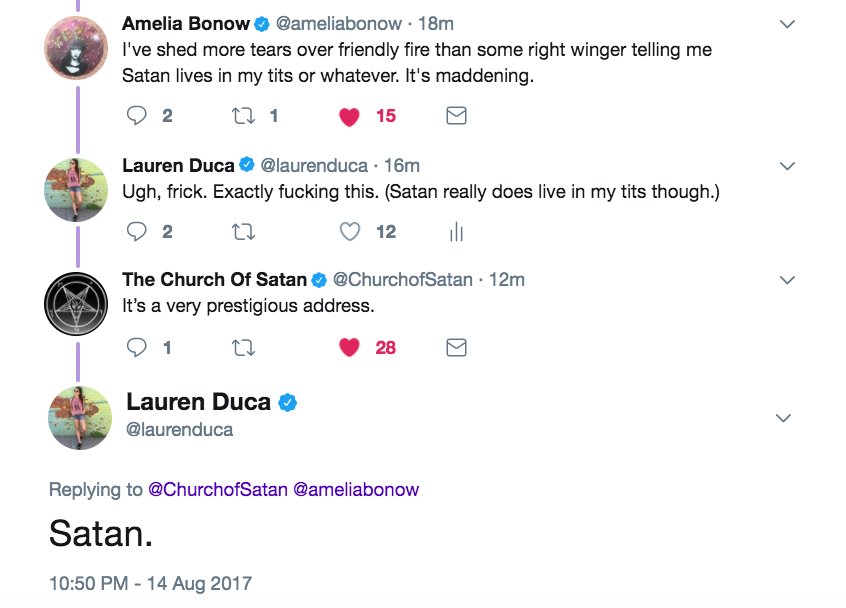The height and width of the screenshot is (608, 846).
Task: Reply to Lauren Duca's 16m tweet
Action: tap(138, 232)
